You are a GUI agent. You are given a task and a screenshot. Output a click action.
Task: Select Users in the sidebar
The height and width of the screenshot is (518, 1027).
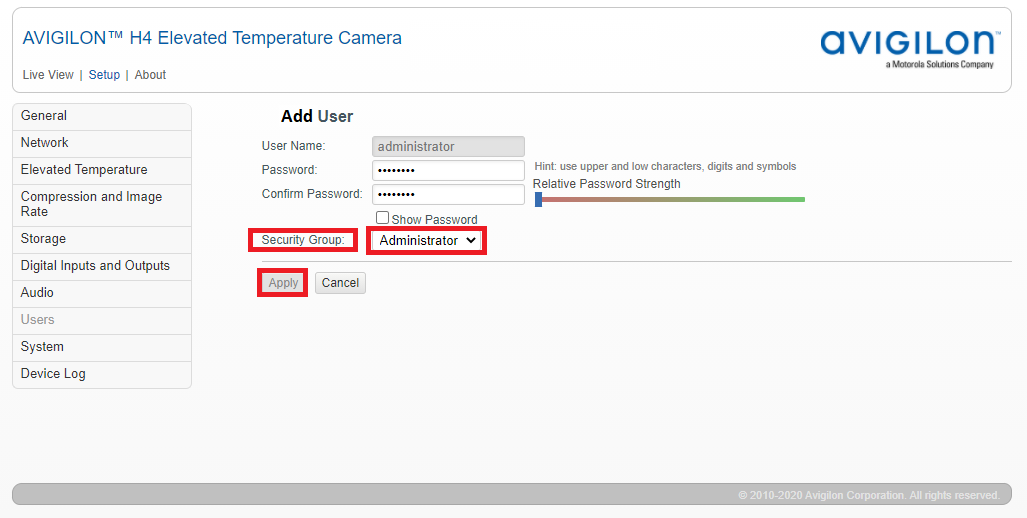38,320
